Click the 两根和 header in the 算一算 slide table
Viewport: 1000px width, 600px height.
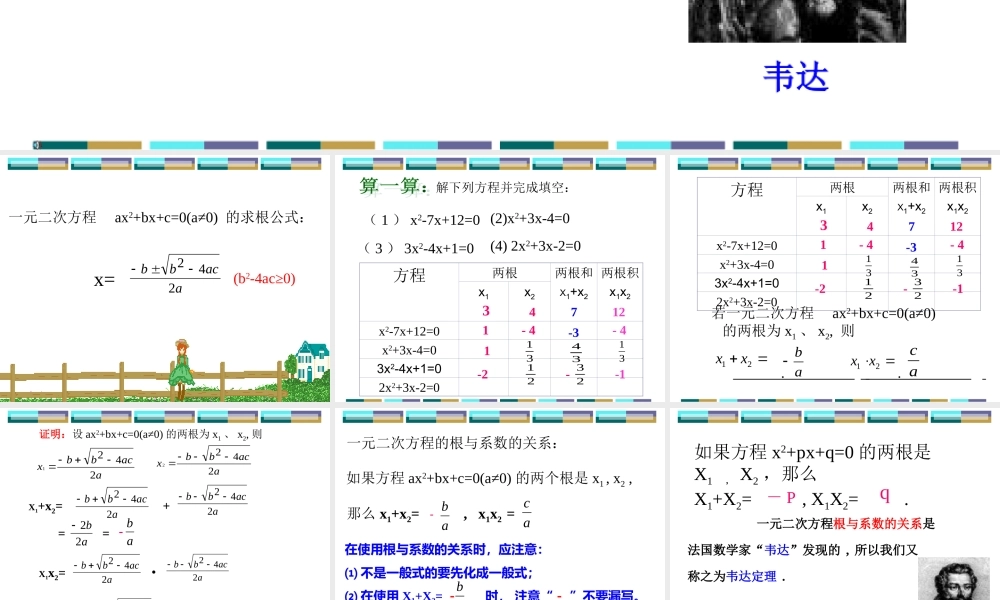[574, 273]
